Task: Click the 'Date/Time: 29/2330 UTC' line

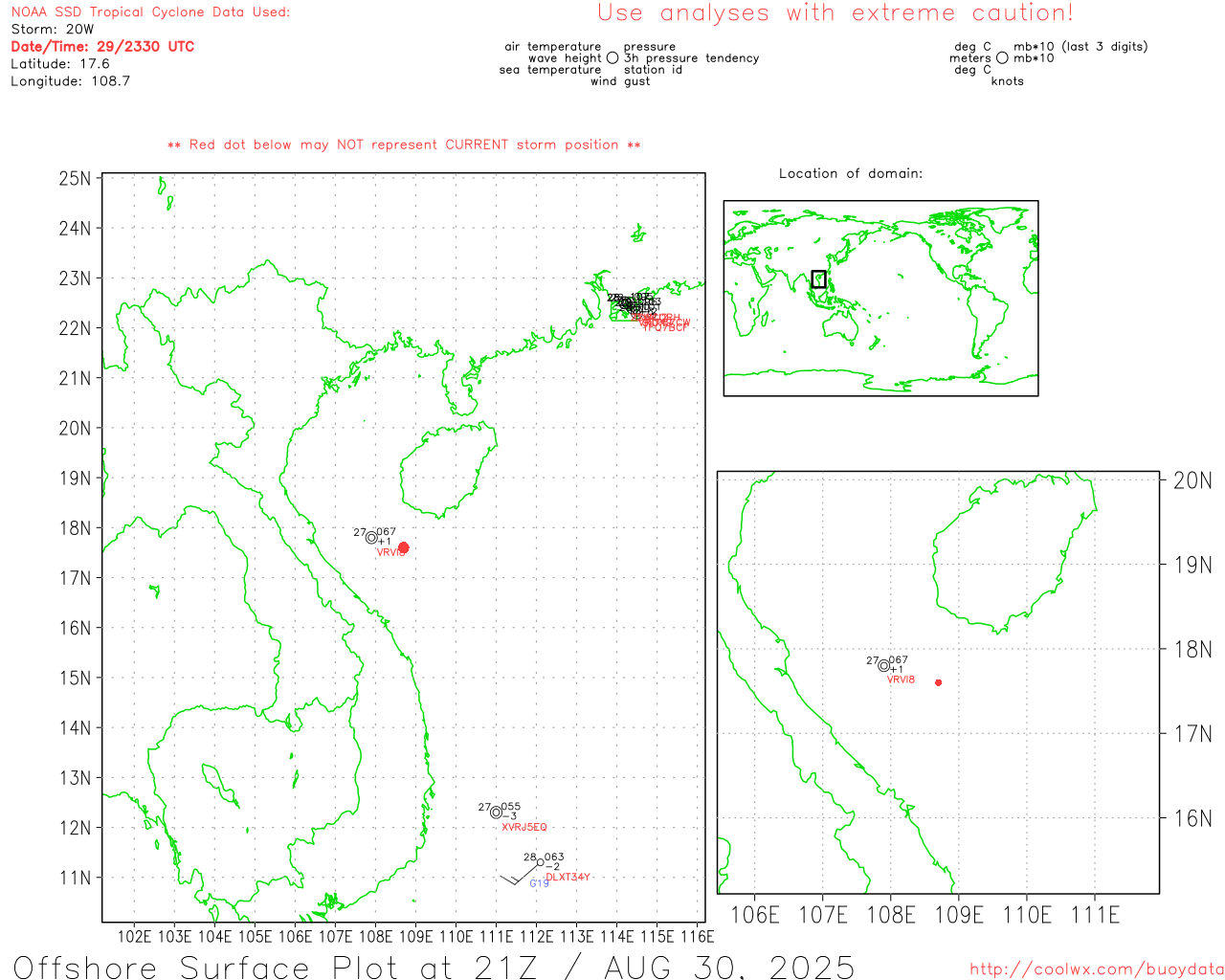Action: (x=102, y=47)
